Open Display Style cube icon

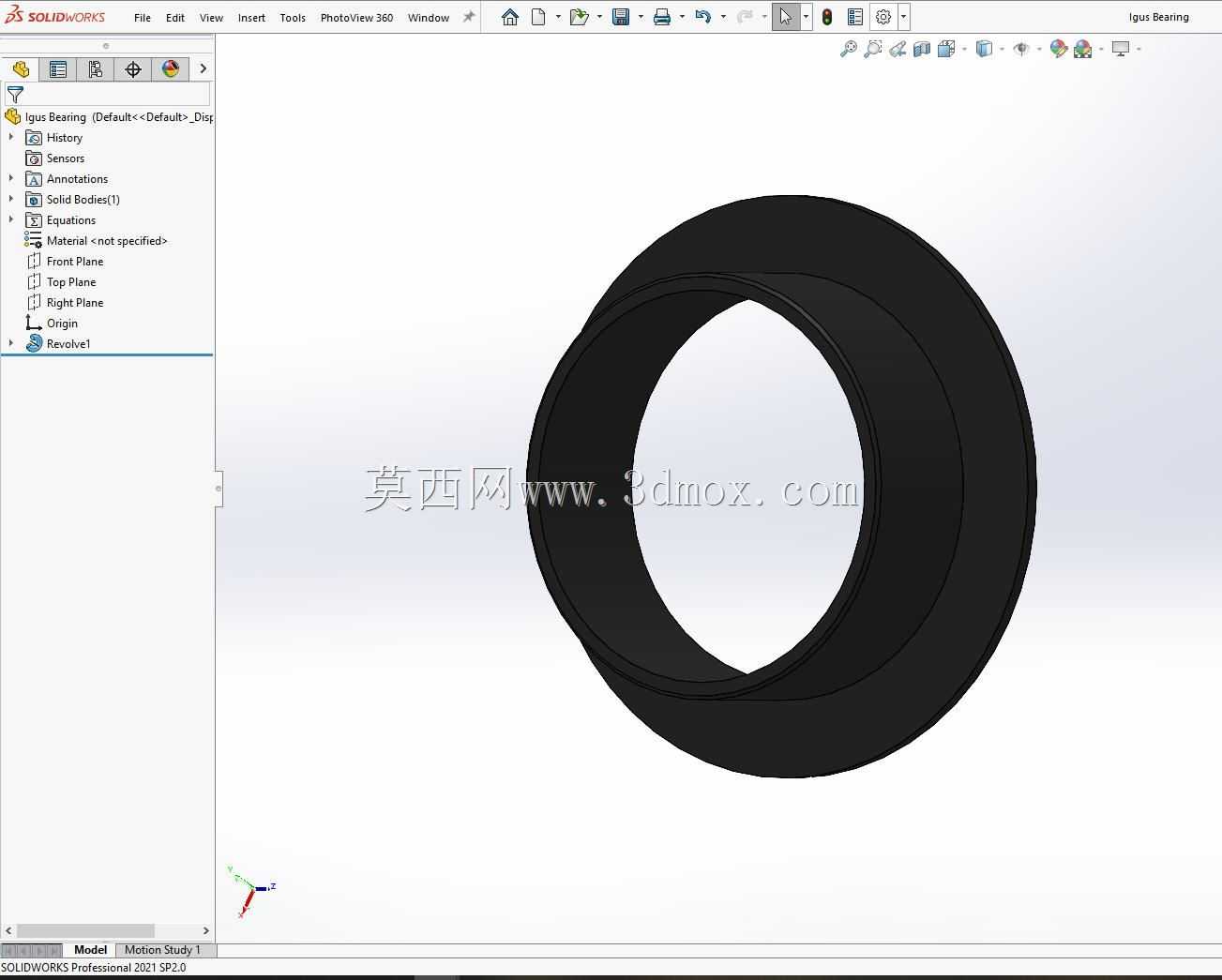(x=984, y=49)
